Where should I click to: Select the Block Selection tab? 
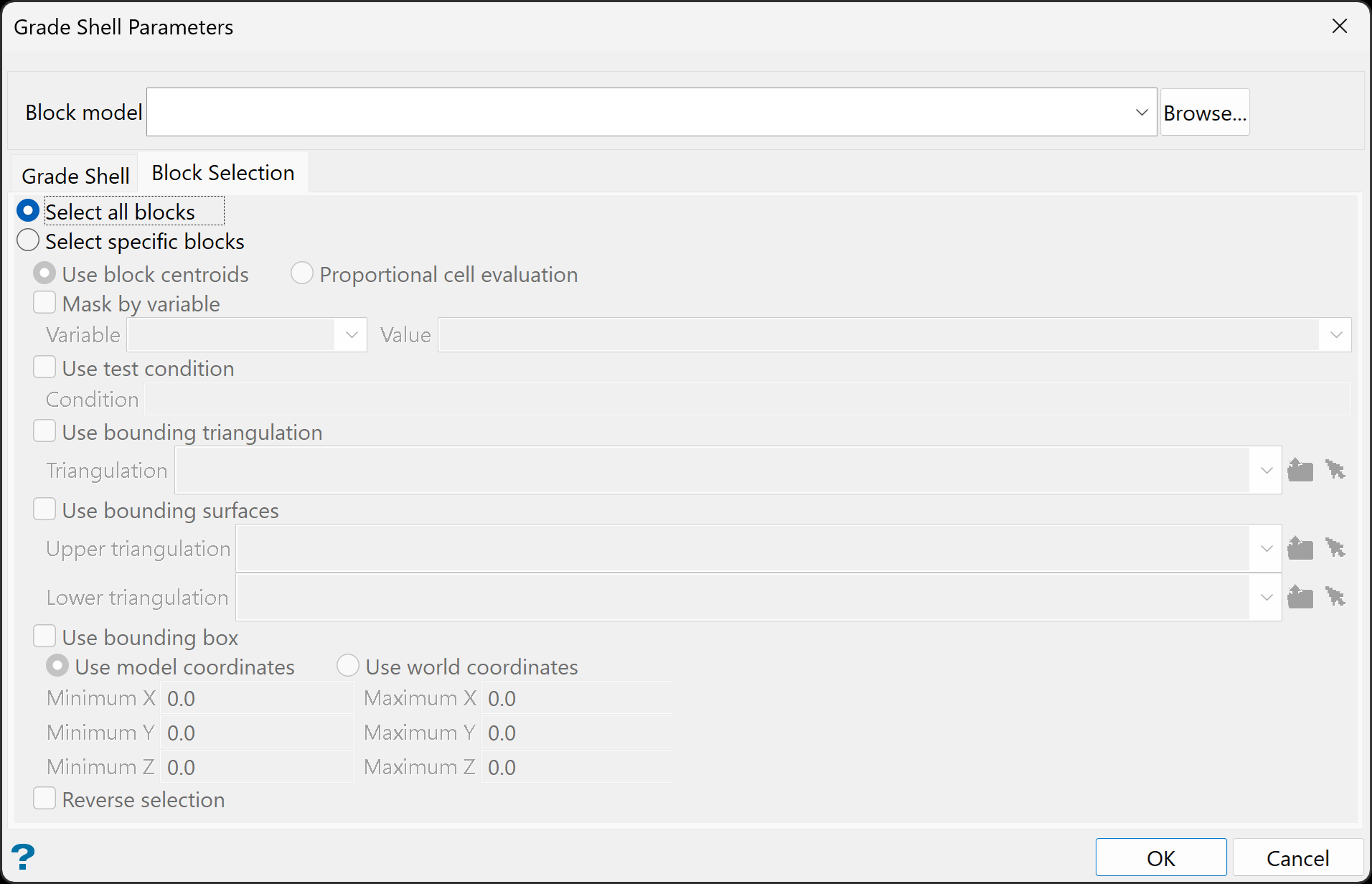[223, 173]
